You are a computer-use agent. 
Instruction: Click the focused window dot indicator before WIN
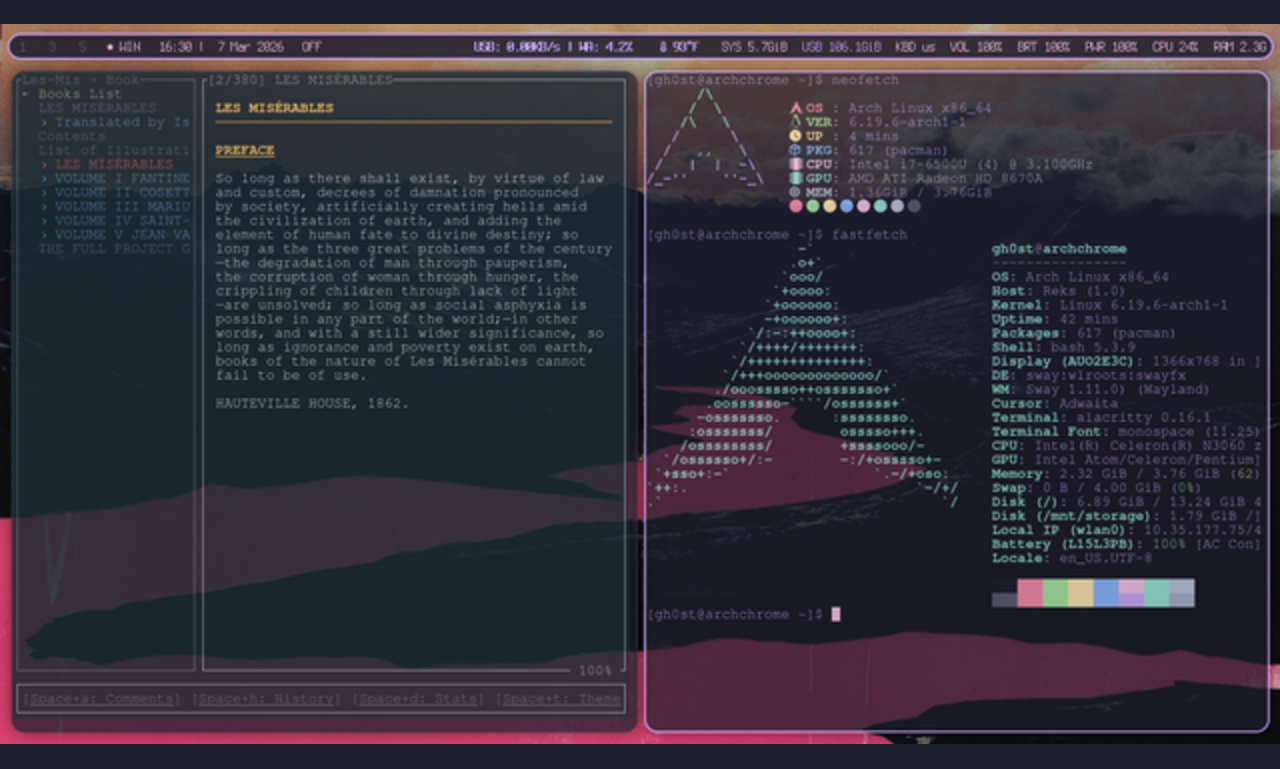click(110, 47)
